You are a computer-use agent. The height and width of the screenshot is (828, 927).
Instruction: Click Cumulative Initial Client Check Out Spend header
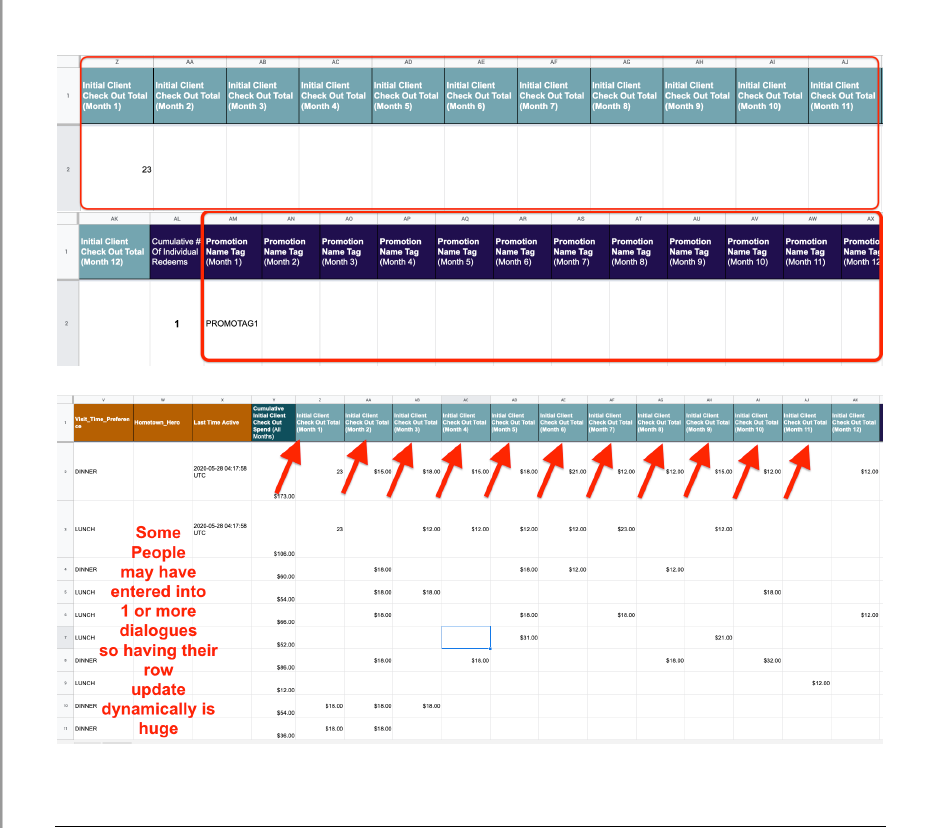pyautogui.click(x=273, y=422)
